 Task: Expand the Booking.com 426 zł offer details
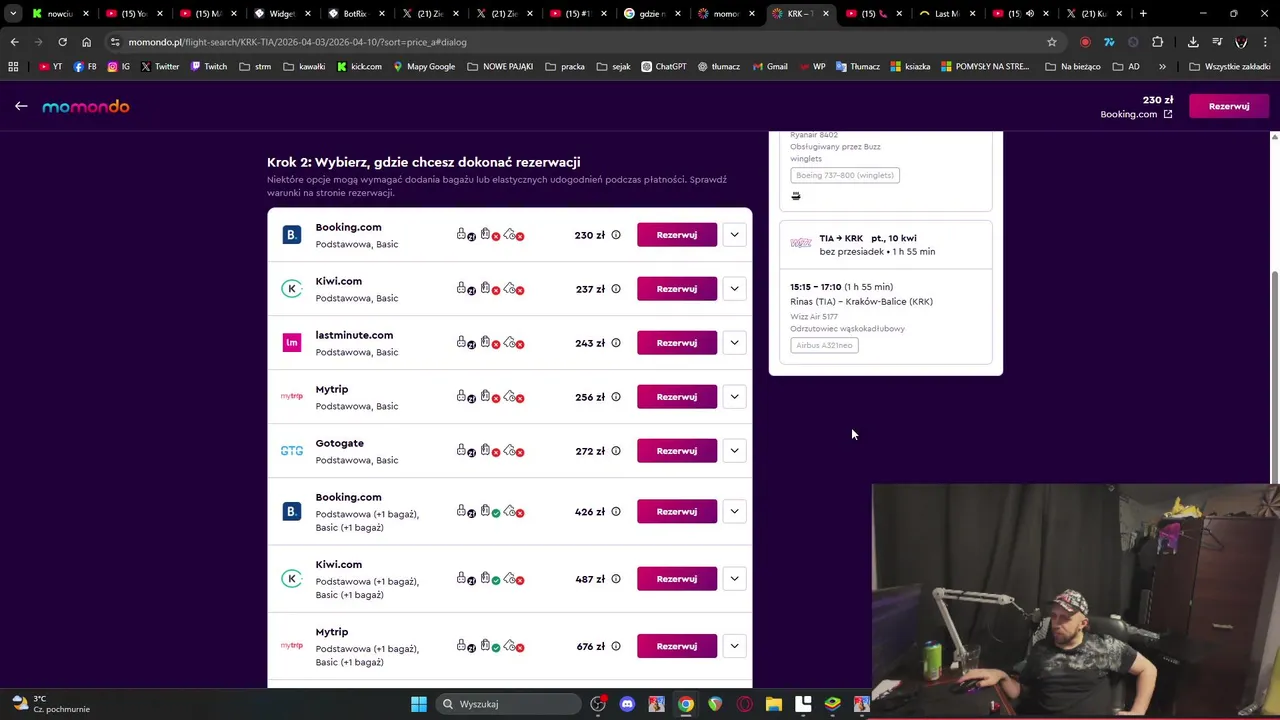pos(734,512)
